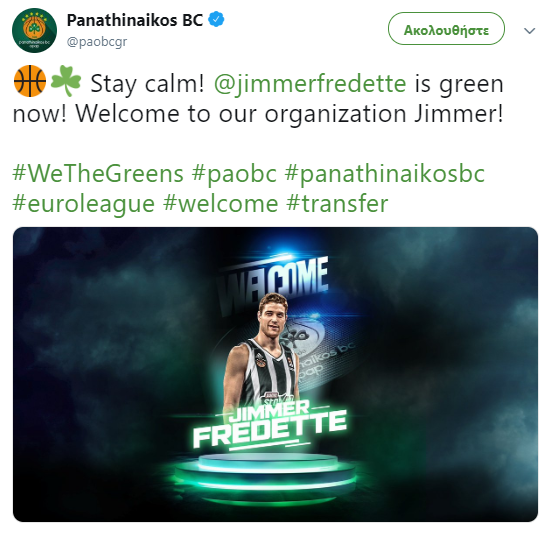The height and width of the screenshot is (534, 554).
Task: Follow the account with the Ακολουθήστε button
Action: point(446,29)
